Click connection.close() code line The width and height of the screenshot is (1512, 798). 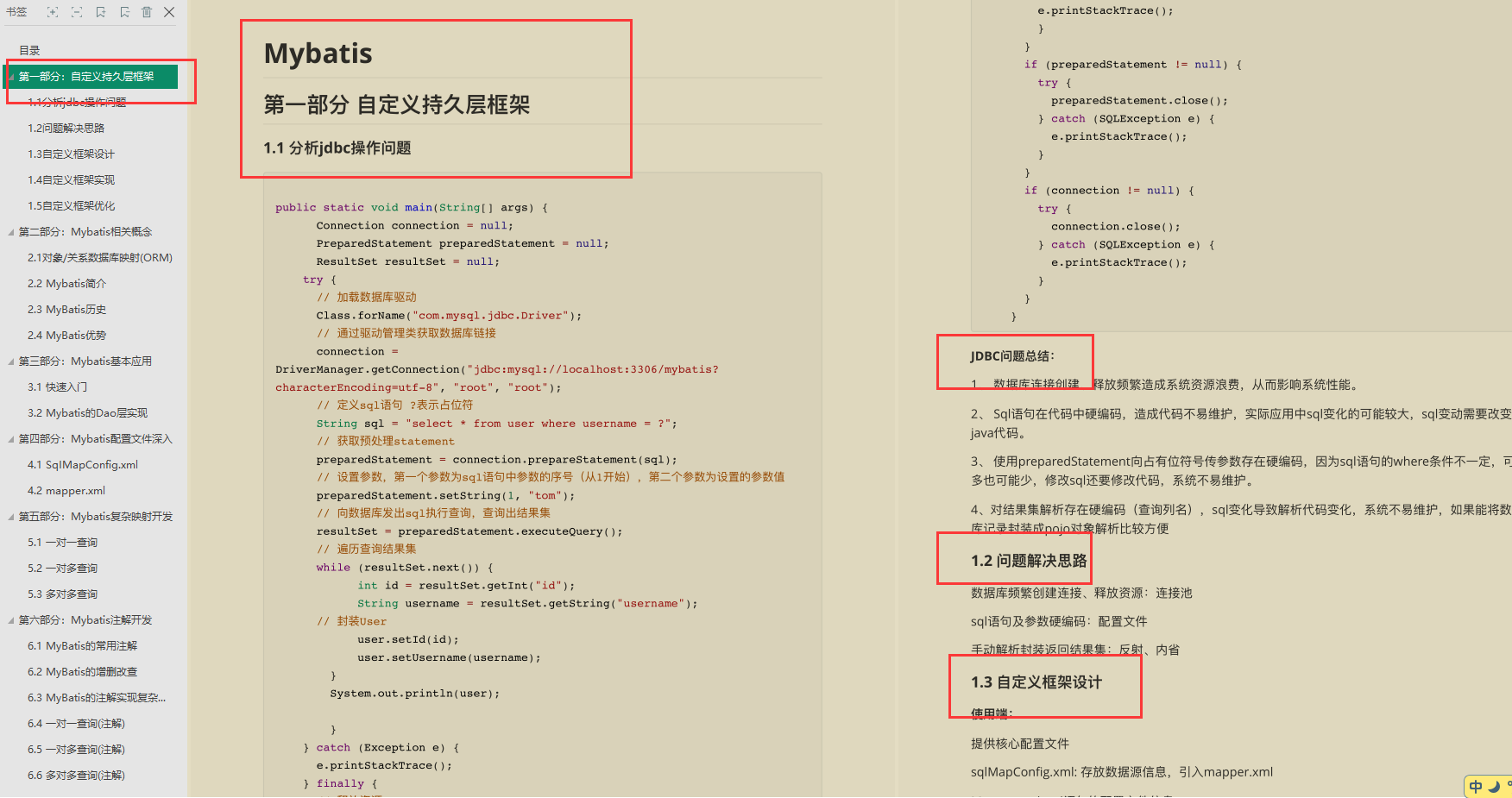pyautogui.click(x=1115, y=227)
